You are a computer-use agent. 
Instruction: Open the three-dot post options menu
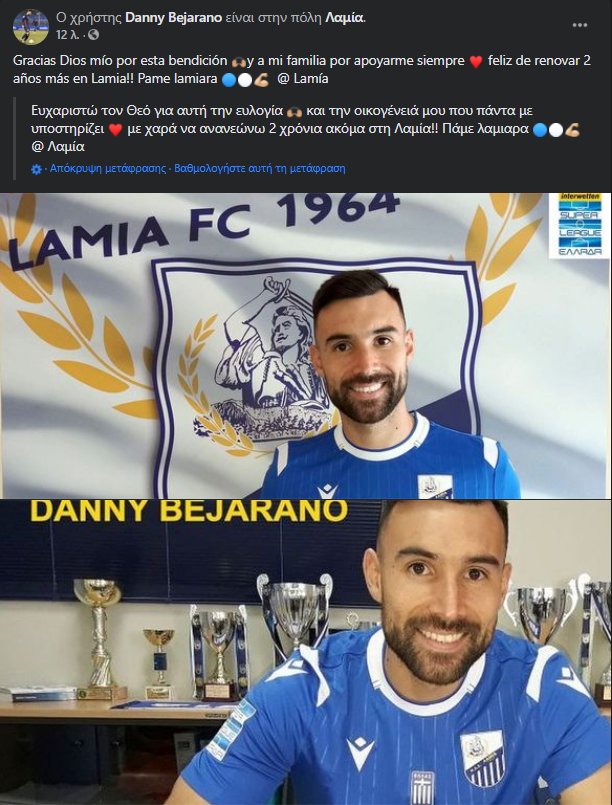(580, 25)
